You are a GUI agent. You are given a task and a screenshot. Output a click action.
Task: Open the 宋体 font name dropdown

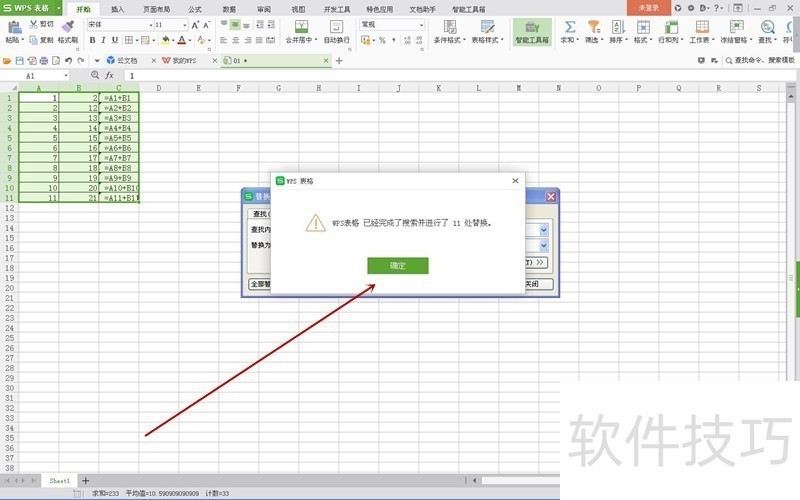[151, 24]
